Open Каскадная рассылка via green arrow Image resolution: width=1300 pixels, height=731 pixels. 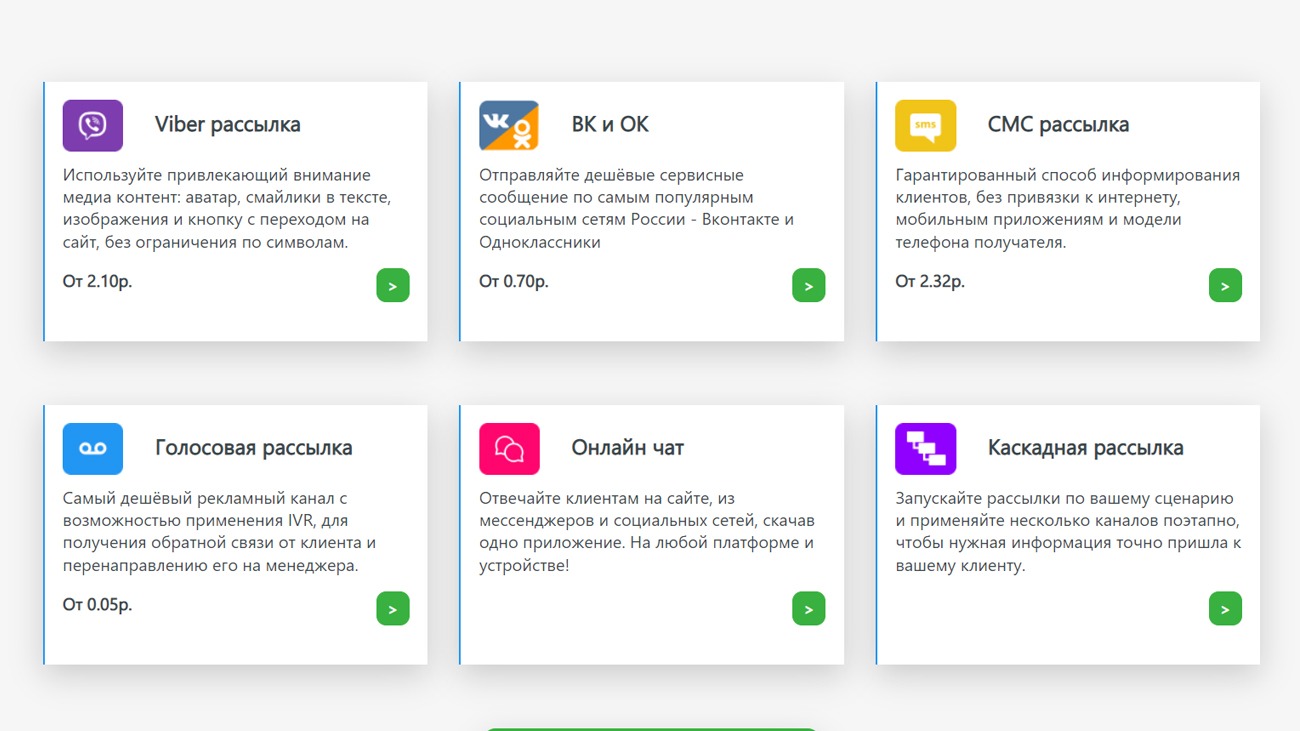click(x=1224, y=609)
